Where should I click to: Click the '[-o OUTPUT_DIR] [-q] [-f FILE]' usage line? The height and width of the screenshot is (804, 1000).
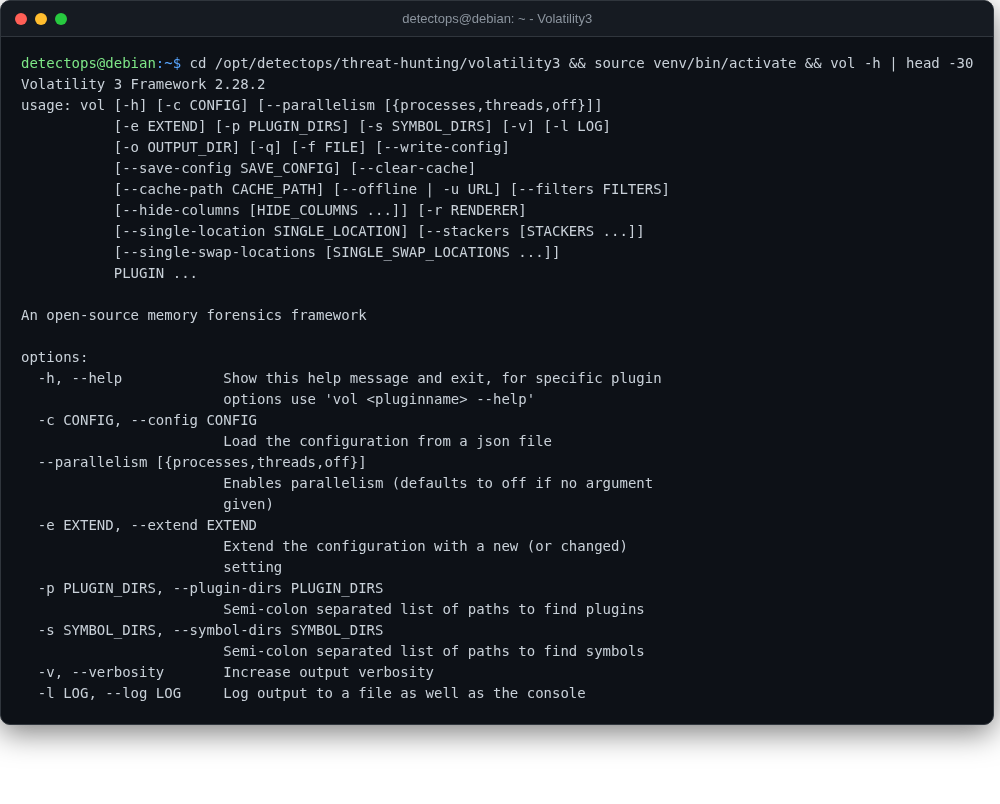pos(311,147)
